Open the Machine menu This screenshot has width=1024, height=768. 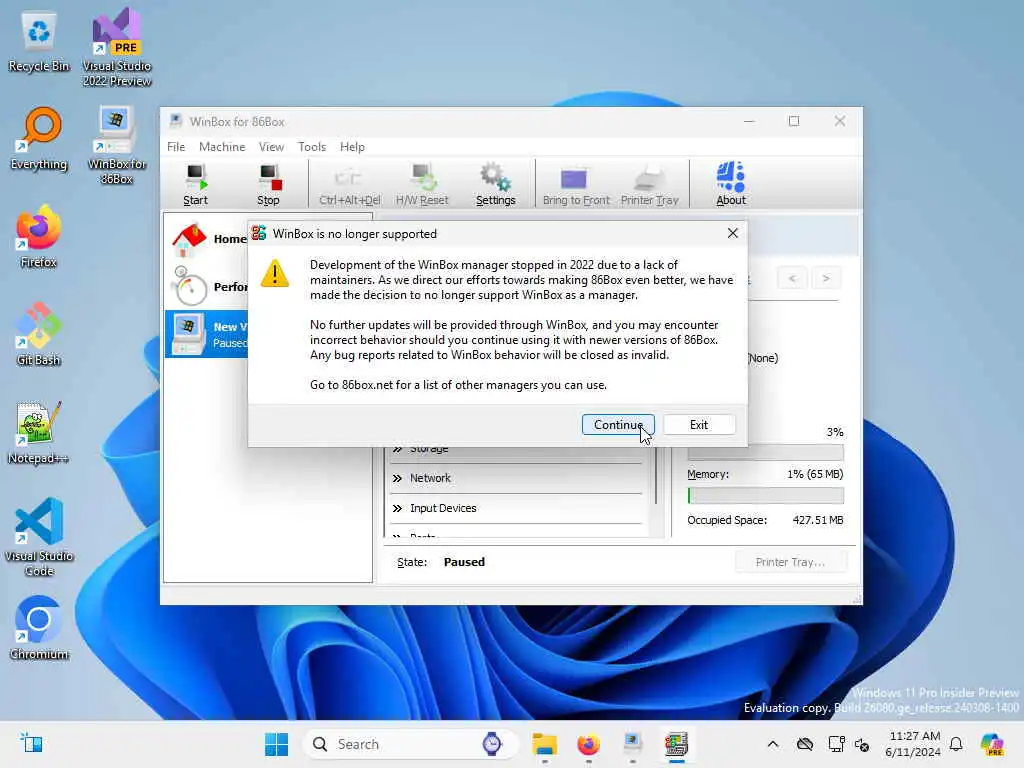pos(222,147)
